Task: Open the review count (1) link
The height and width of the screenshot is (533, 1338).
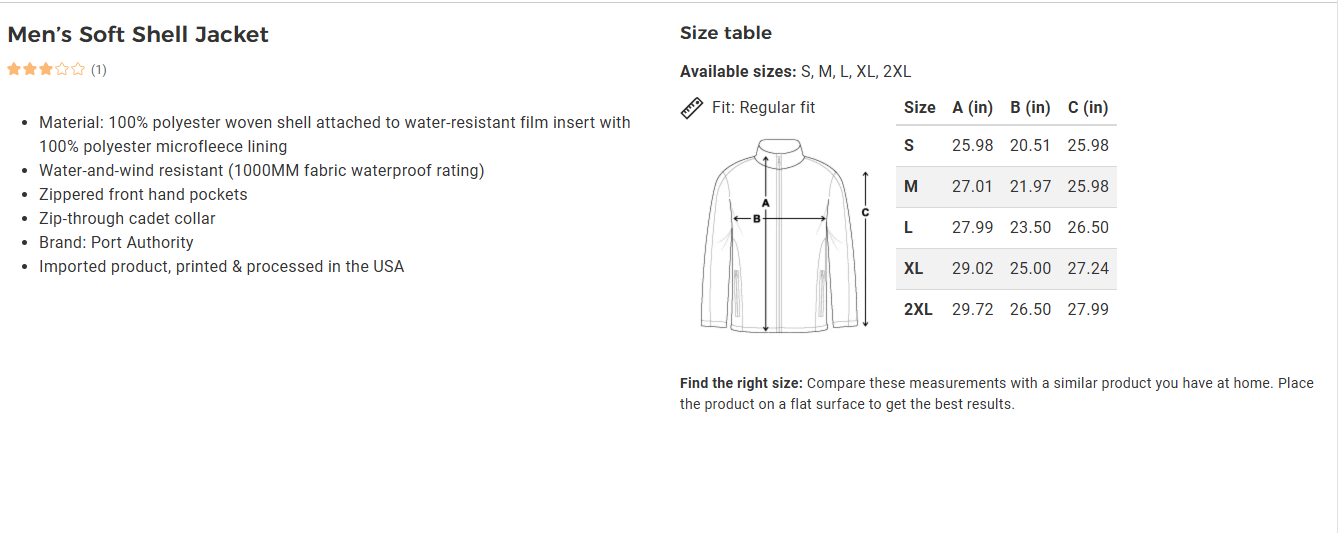Action: click(99, 70)
